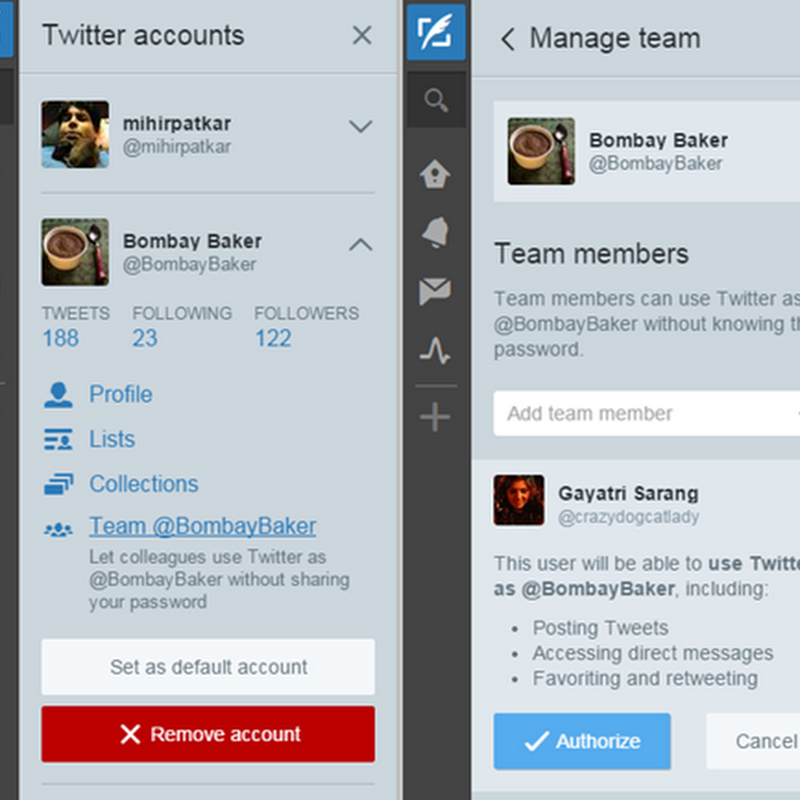Viewport: 800px width, 800px height.
Task: Open the Lists link
Action: (x=112, y=439)
